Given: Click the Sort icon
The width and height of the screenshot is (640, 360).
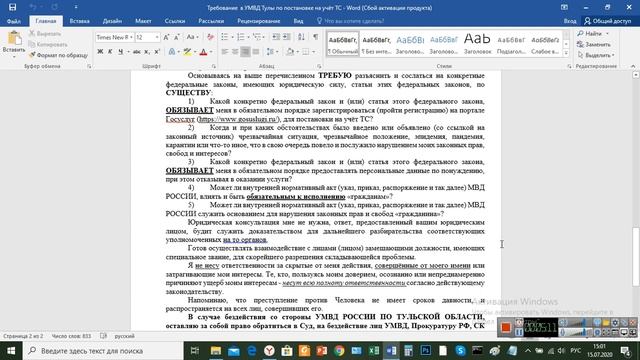Looking at the screenshot, I should (x=301, y=37).
